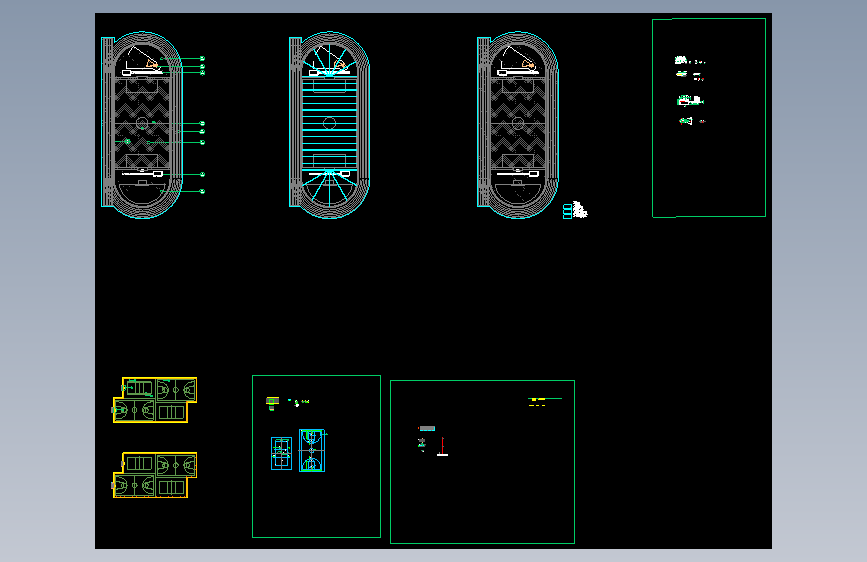Viewport: 867px width, 562px height.
Task: Click the stacked cyan legend boxes beside third track
Action: 567,211
